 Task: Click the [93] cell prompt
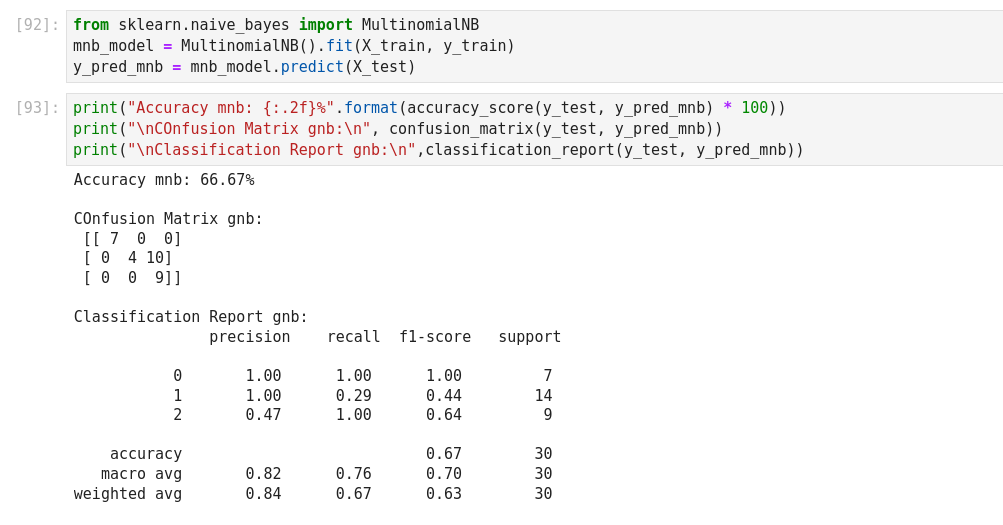point(37,108)
